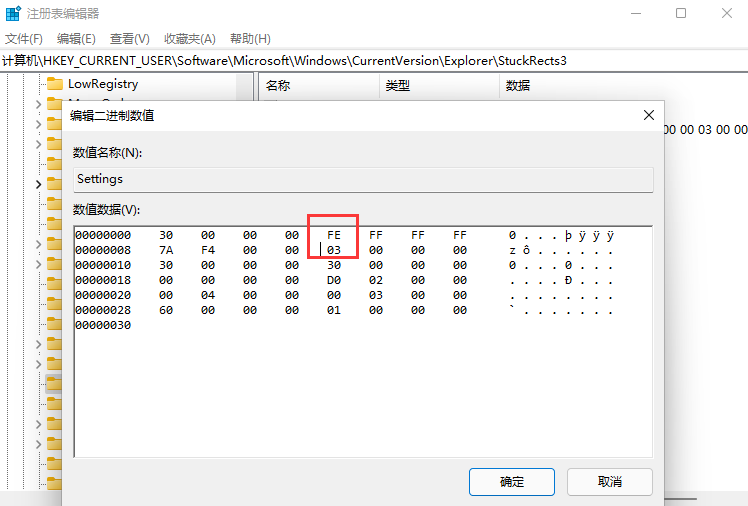Close the Registry Editor main window

(x=727, y=13)
